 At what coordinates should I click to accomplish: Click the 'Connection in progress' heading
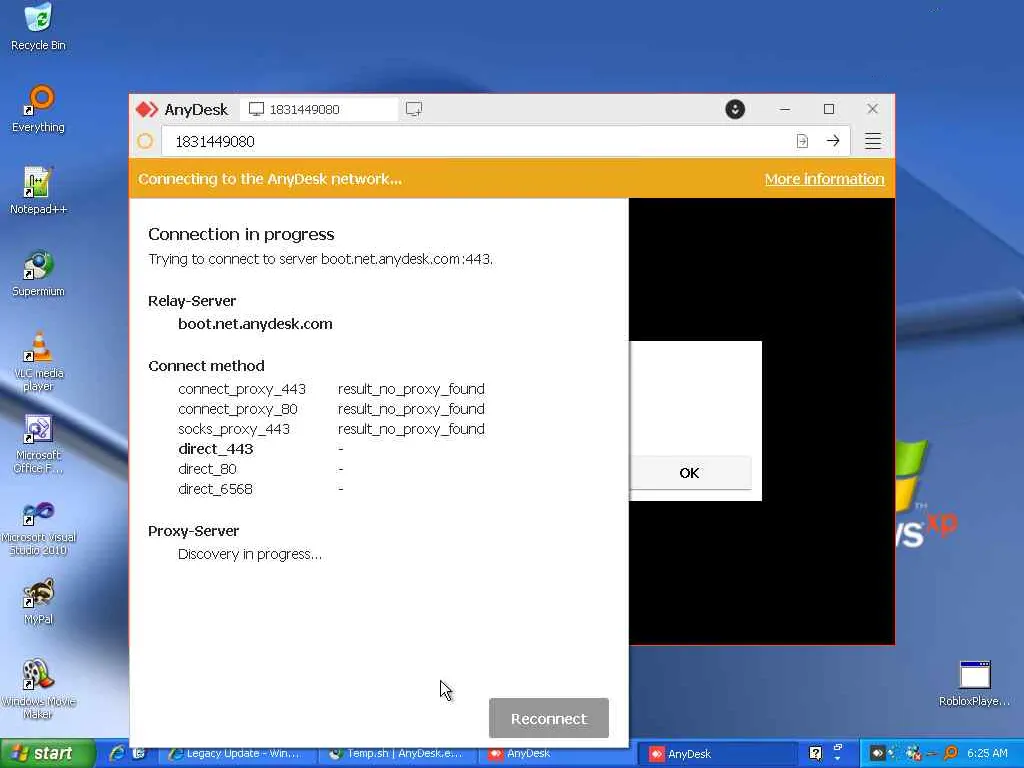(x=241, y=234)
